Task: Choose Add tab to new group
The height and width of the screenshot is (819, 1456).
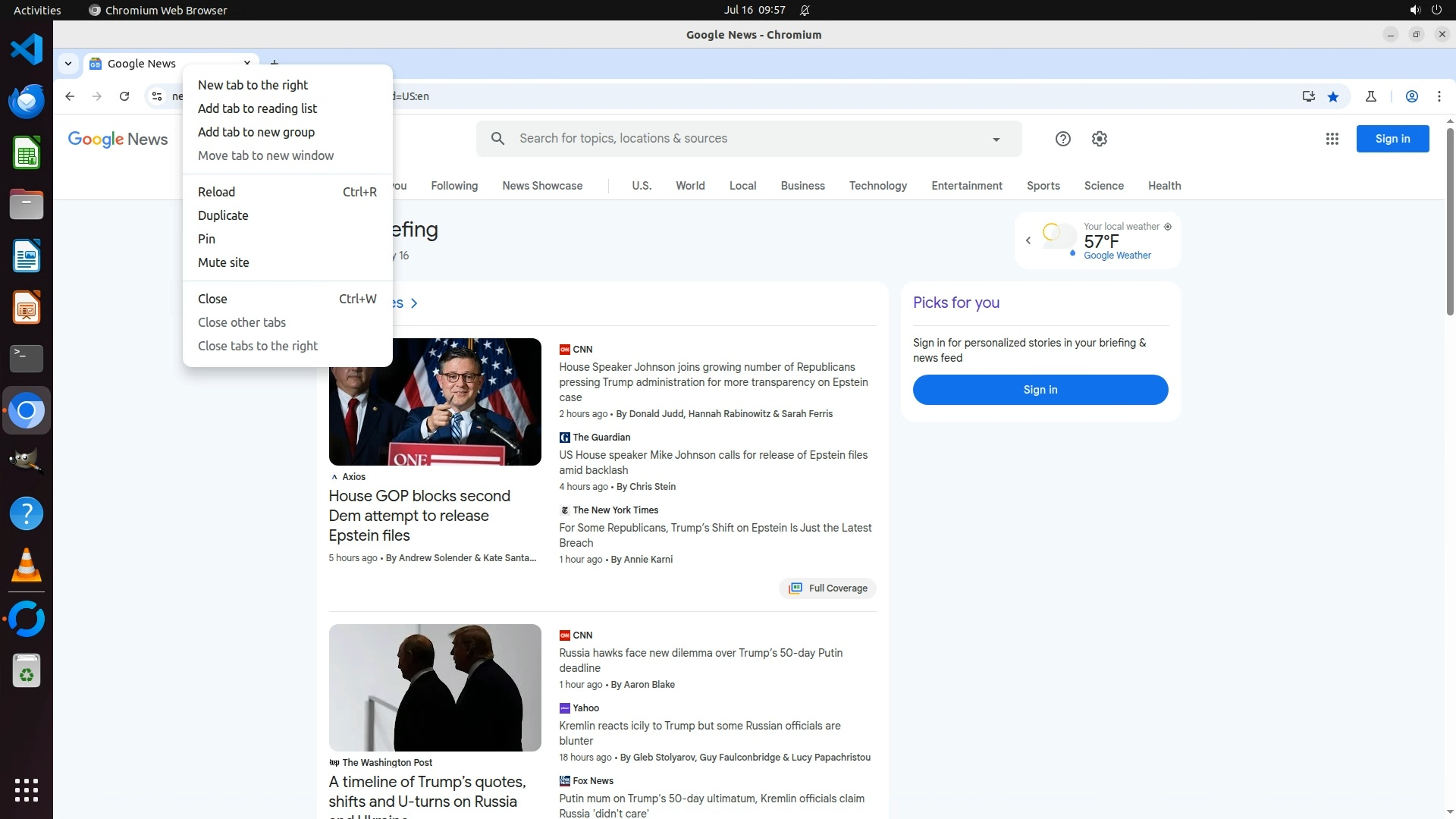Action: point(256,132)
